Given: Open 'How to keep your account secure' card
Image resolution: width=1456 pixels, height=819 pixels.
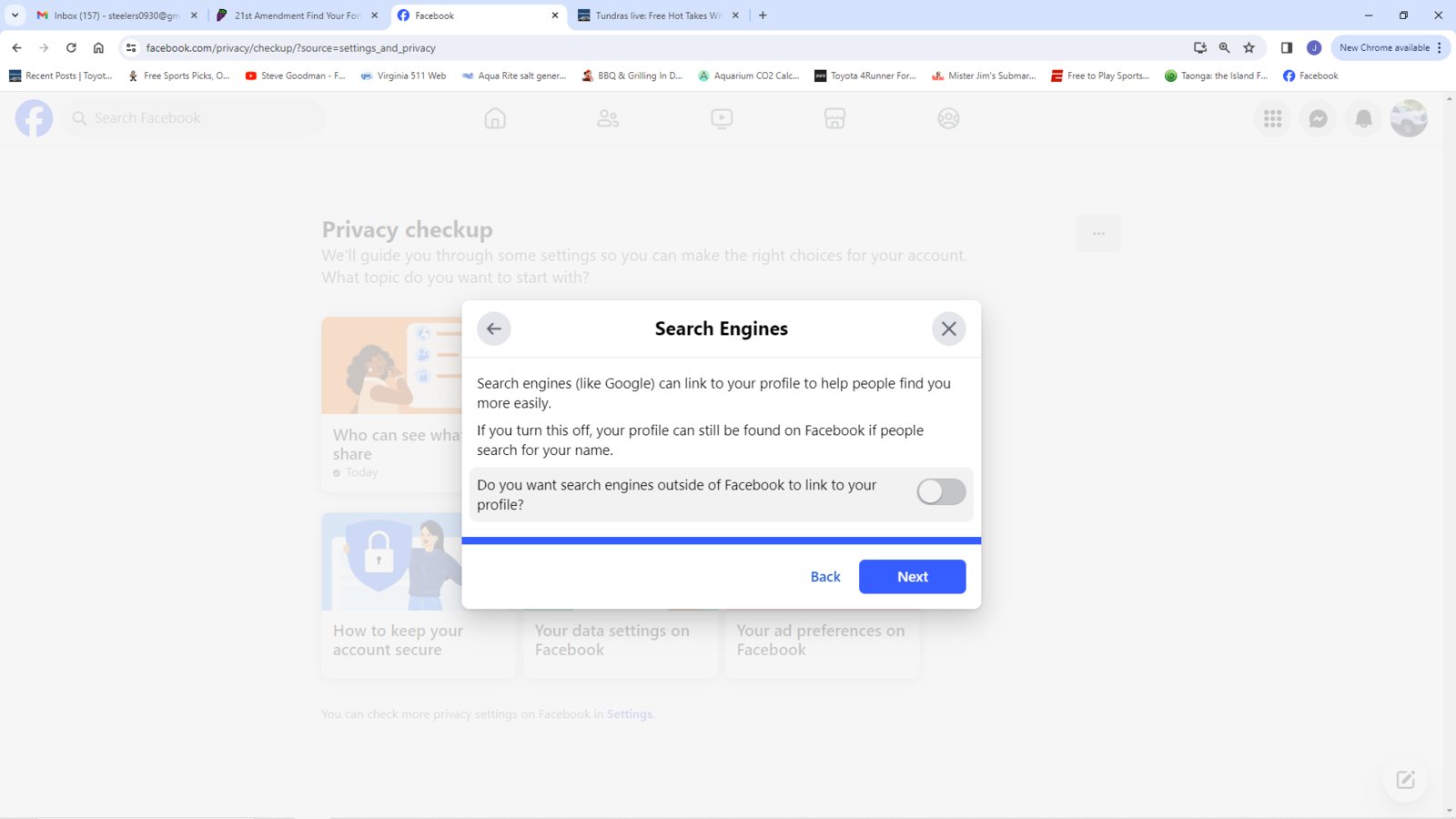Looking at the screenshot, I should [418, 596].
